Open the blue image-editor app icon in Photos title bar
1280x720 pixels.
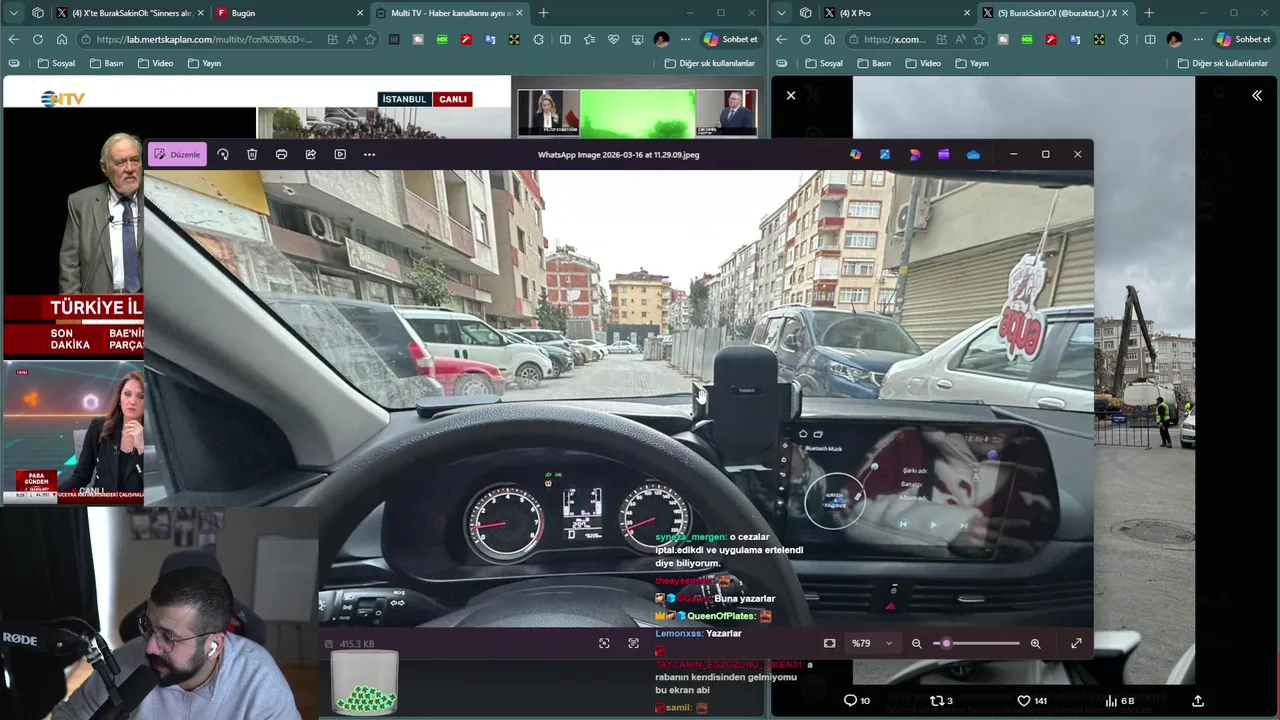pos(885,154)
